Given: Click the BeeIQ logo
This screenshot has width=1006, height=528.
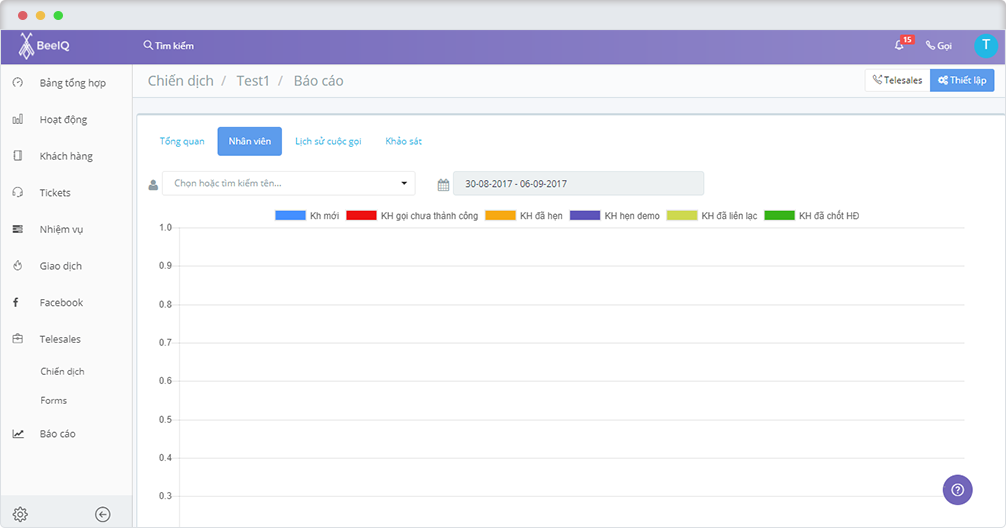Looking at the screenshot, I should tap(44, 46).
